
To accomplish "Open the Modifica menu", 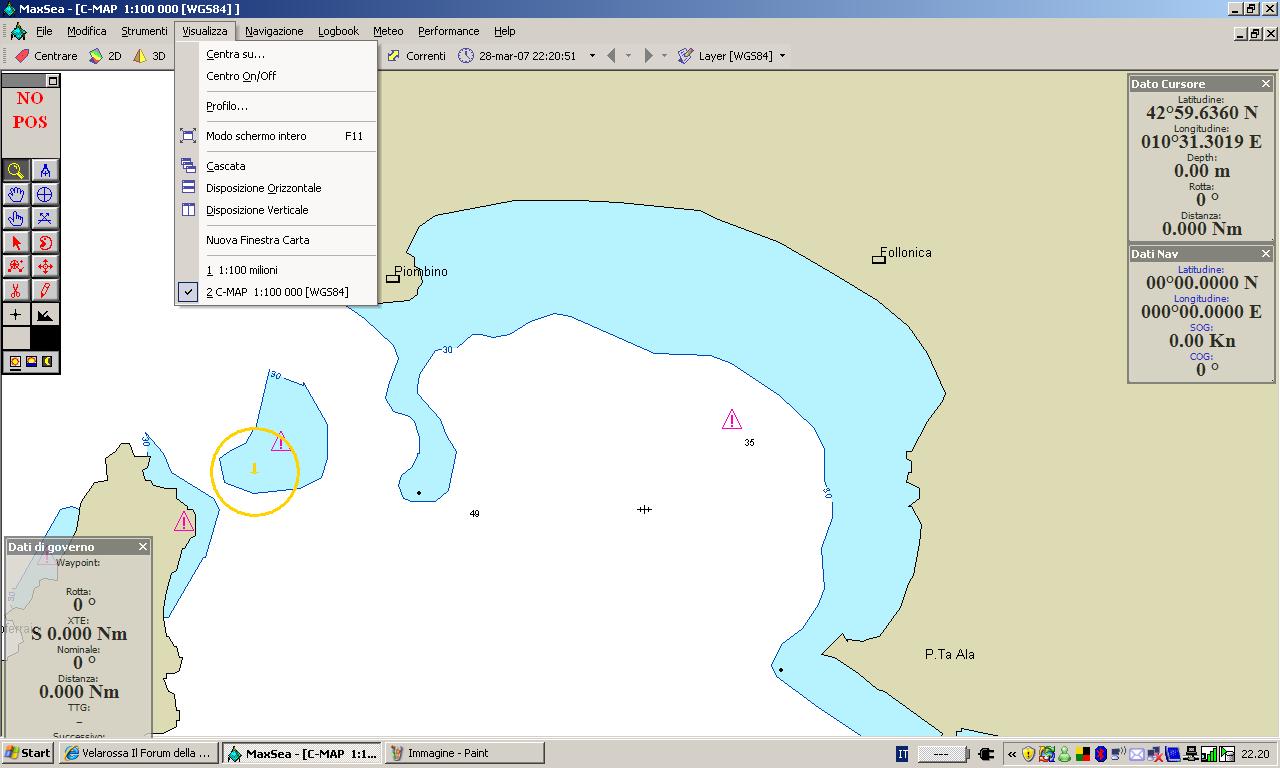I will click(87, 31).
